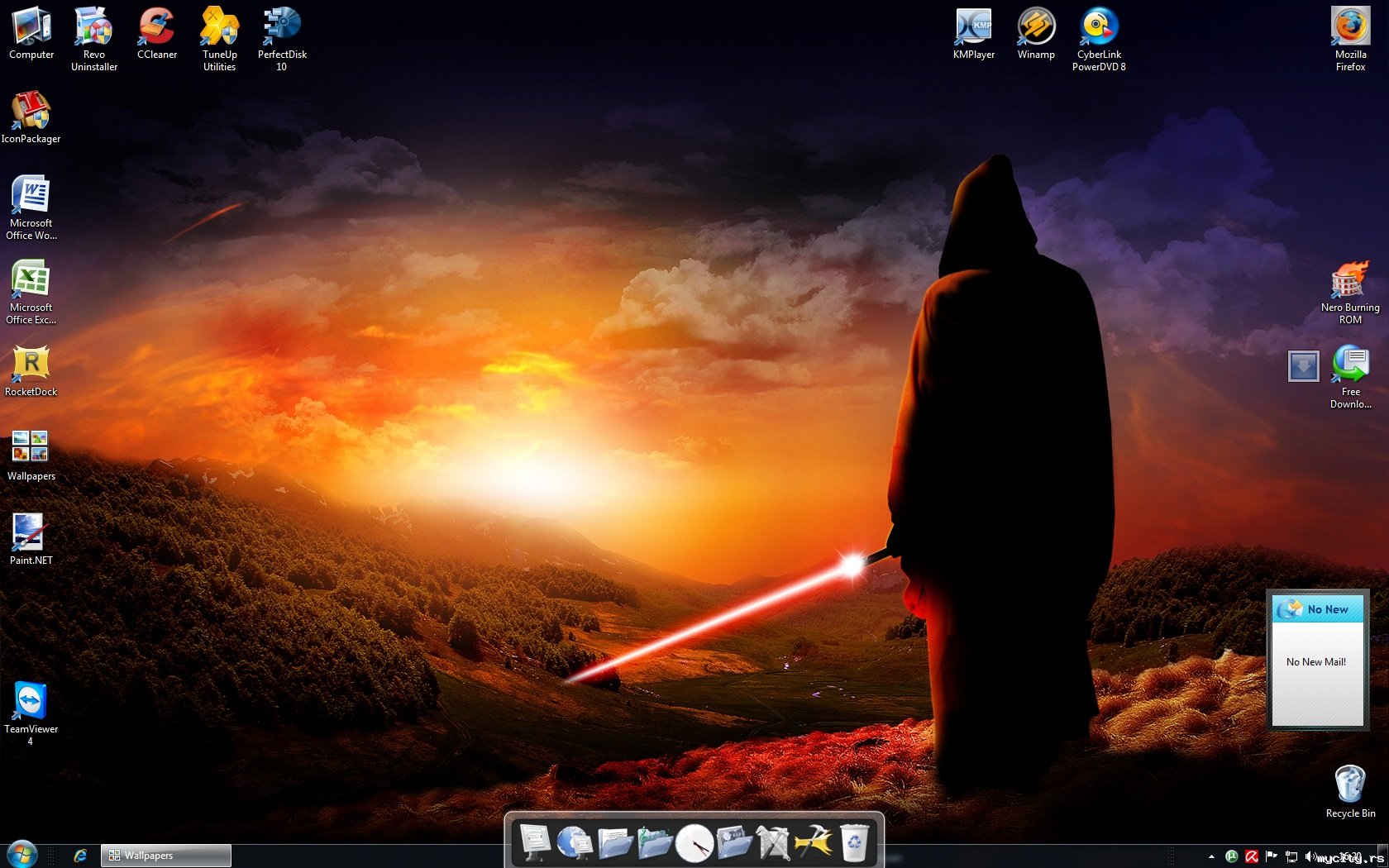The image size is (1389, 868).
Task: Click the Microsoft Office Excel shortcut
Action: (31, 292)
